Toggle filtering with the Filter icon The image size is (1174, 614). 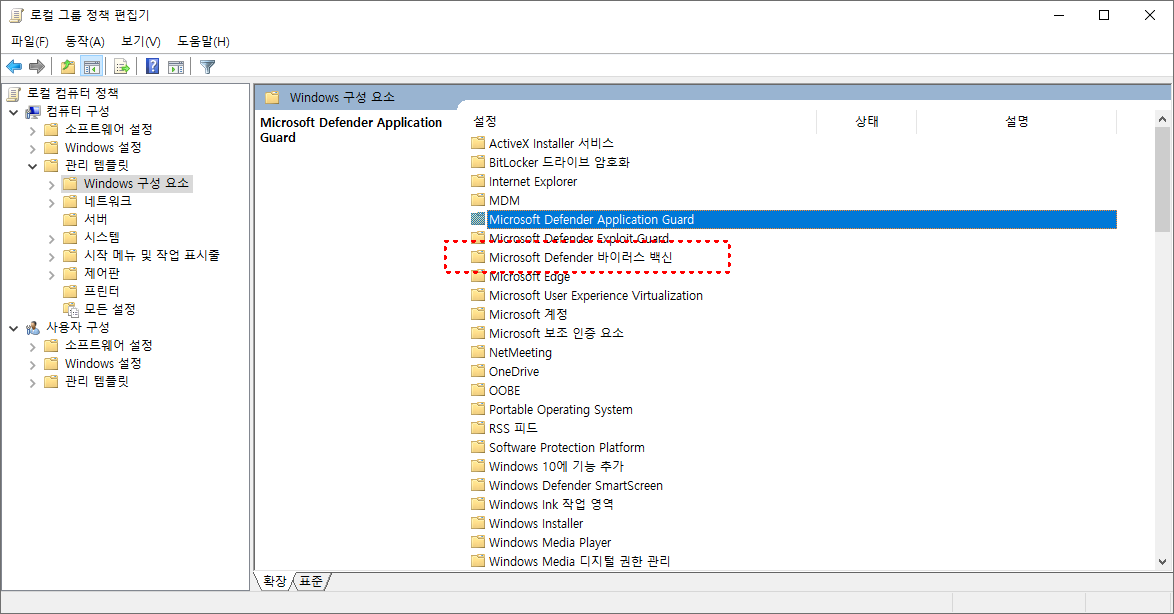(206, 66)
